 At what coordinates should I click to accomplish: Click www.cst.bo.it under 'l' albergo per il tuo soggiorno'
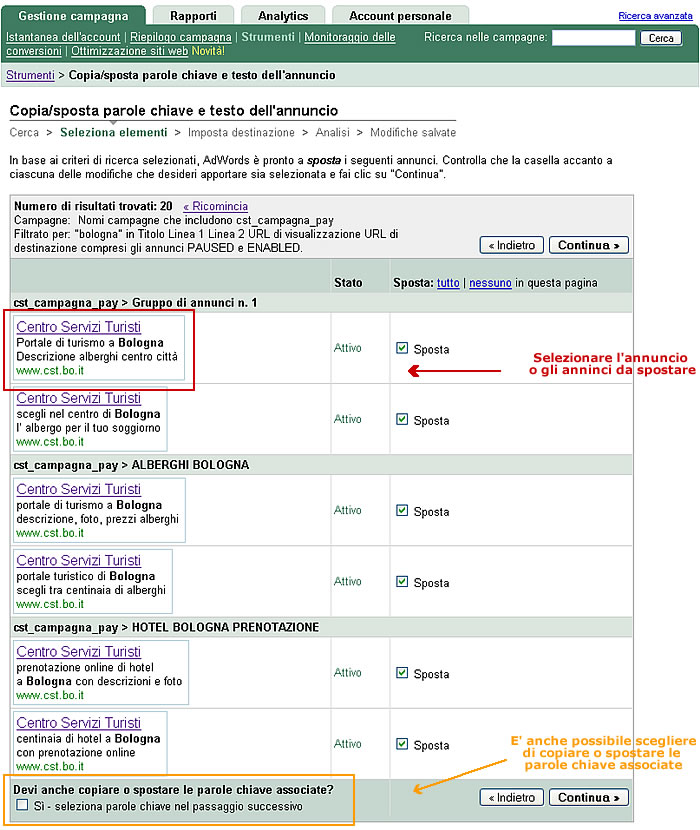point(50,442)
